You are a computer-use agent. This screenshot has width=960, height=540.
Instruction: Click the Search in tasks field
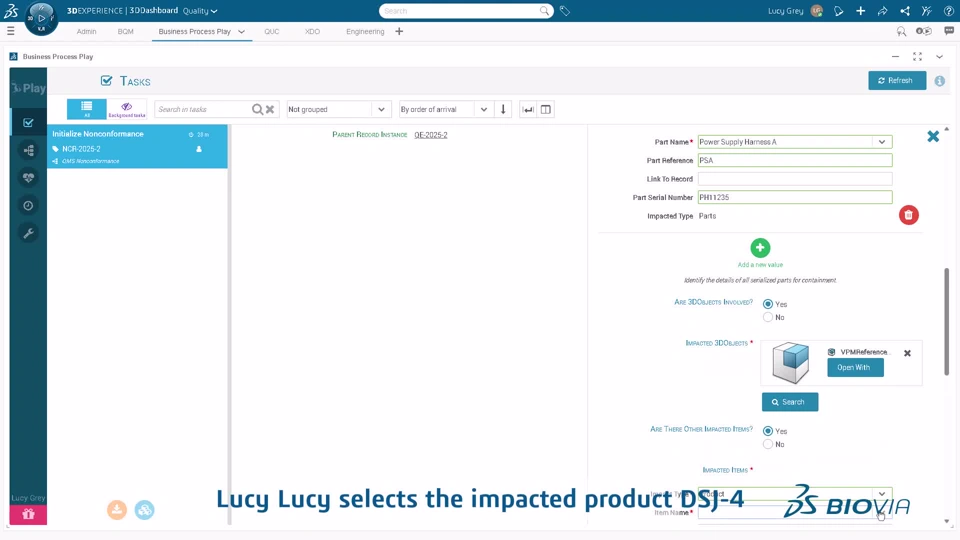(203, 110)
